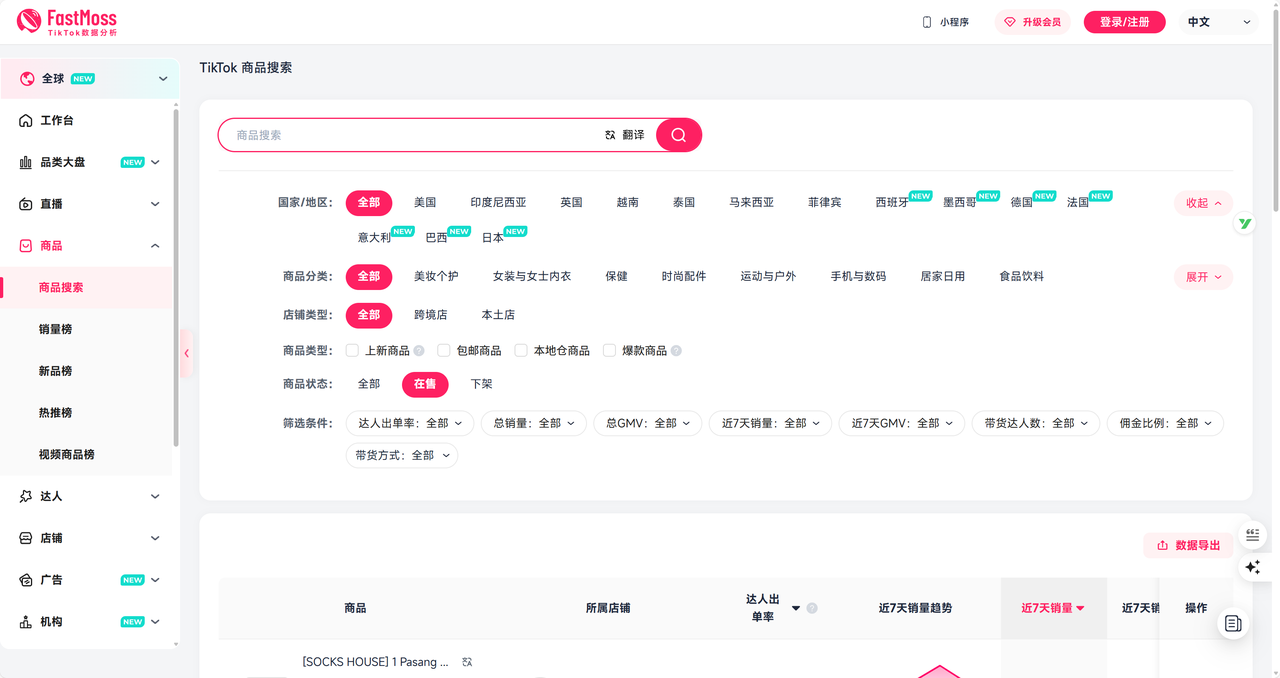
Task: Click the floating document notes icon
Action: coord(1233,624)
